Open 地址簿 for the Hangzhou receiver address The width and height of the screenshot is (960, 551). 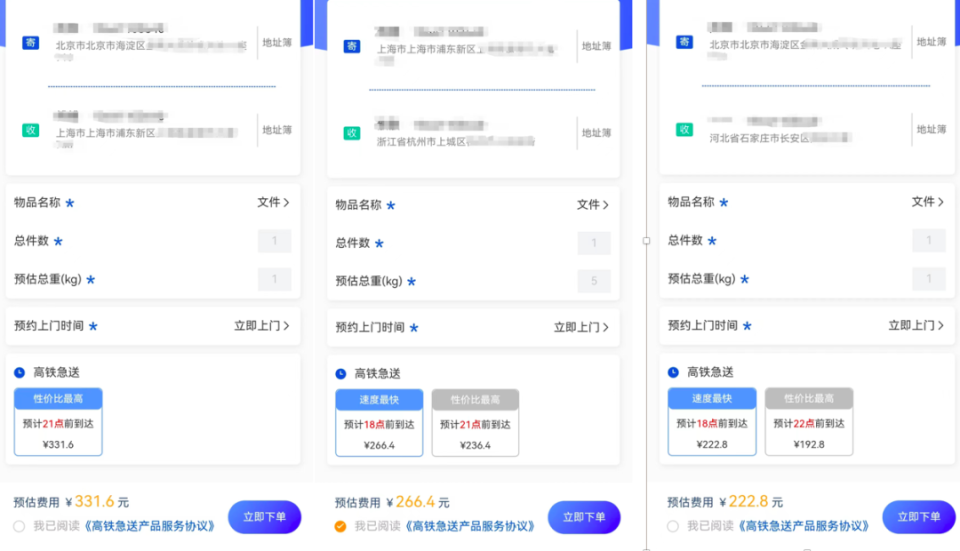coord(596,133)
